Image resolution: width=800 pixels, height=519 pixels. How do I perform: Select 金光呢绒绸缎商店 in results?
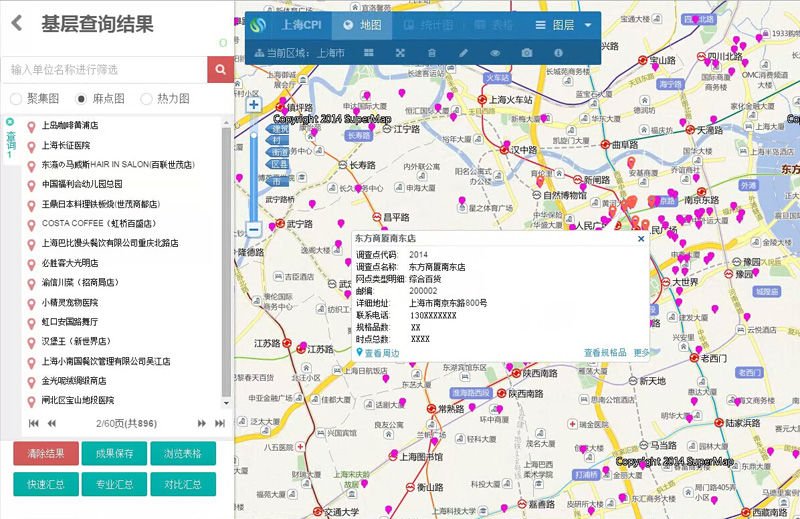pos(74,380)
